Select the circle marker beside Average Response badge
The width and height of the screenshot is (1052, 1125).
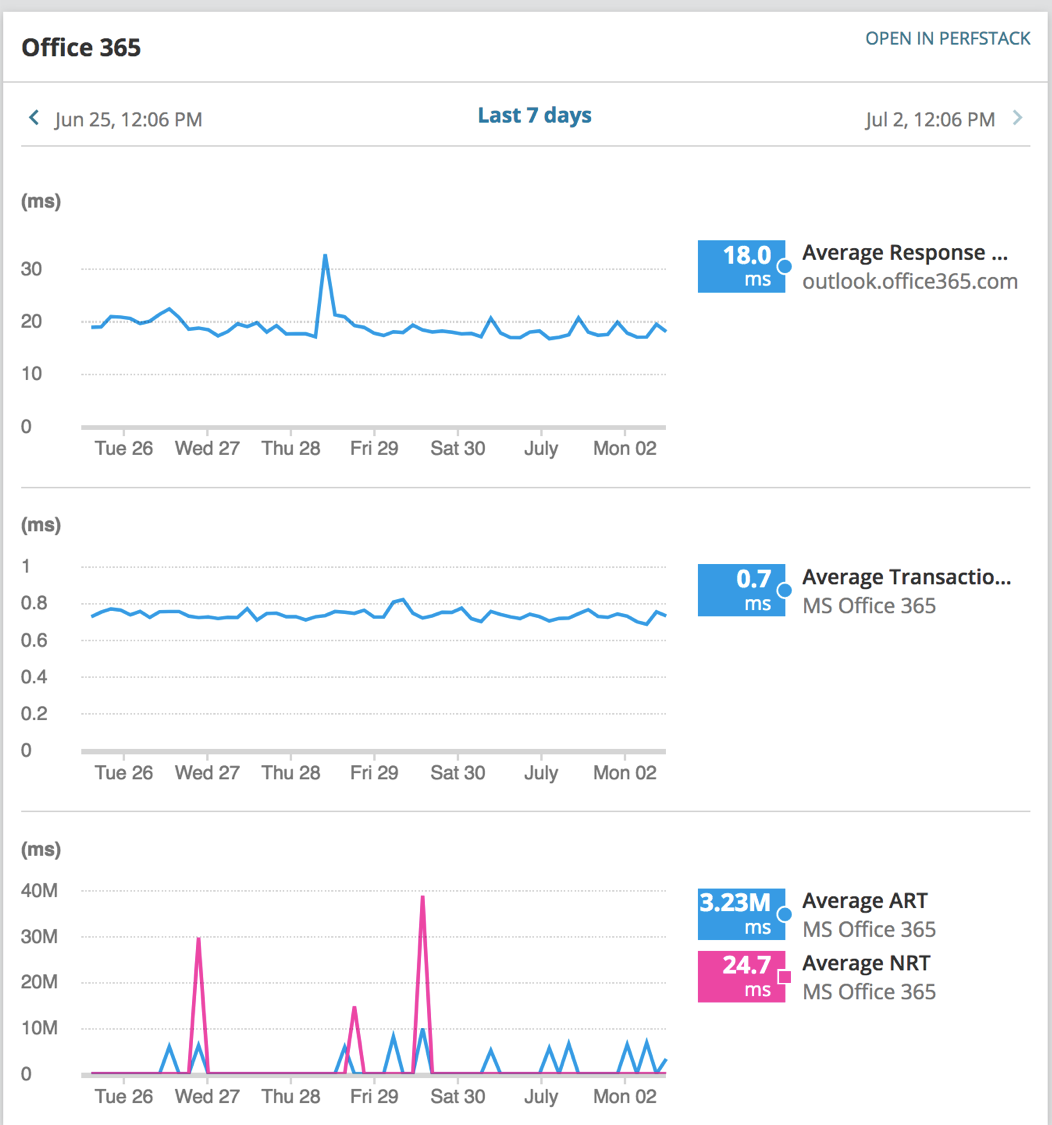[786, 266]
